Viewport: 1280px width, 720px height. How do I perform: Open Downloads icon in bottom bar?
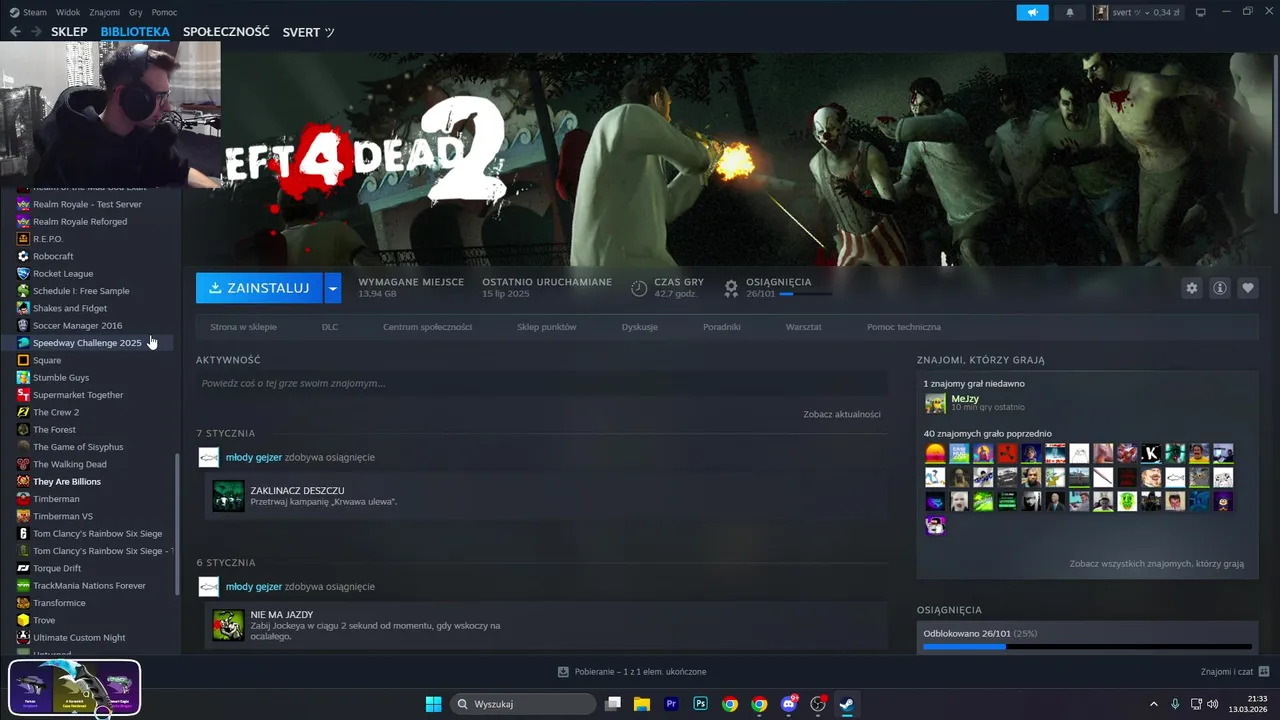click(x=563, y=672)
